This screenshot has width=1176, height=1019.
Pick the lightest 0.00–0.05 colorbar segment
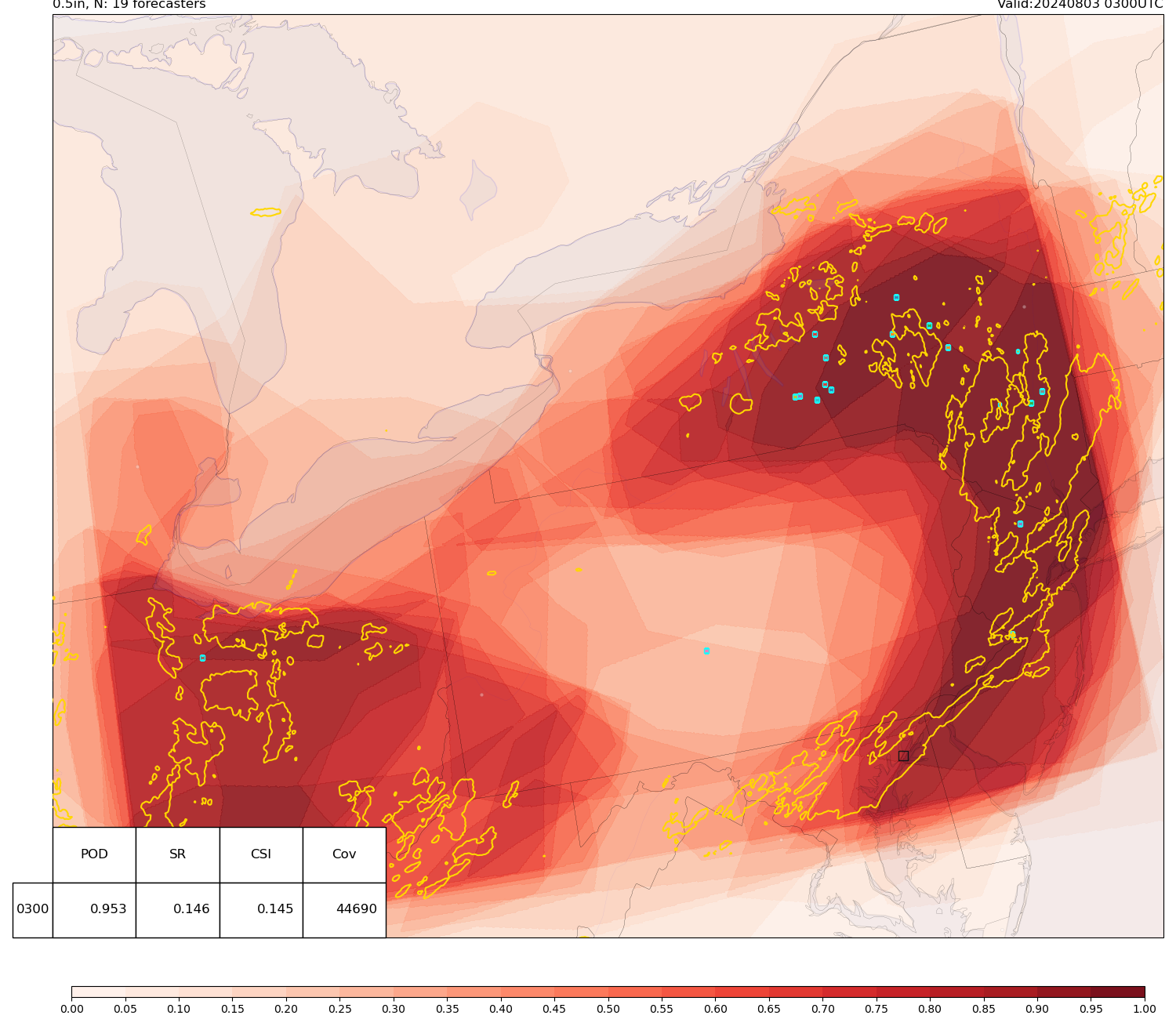pyautogui.click(x=98, y=992)
